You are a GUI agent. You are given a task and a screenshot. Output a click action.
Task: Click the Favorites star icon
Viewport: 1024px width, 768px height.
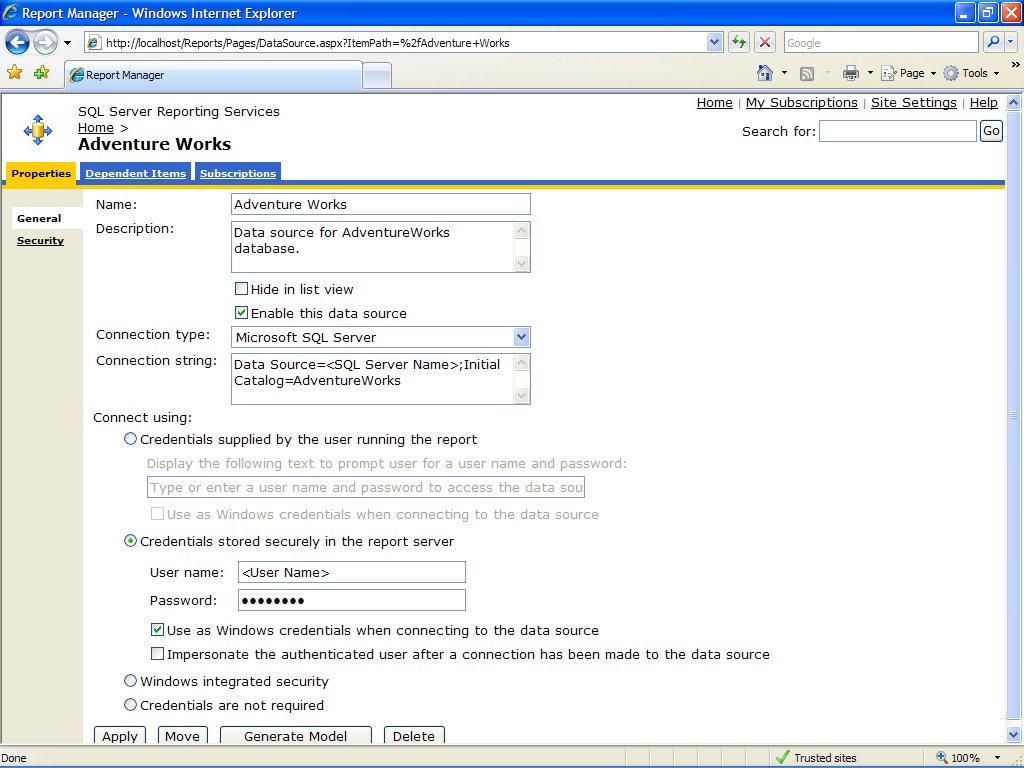(x=15, y=73)
